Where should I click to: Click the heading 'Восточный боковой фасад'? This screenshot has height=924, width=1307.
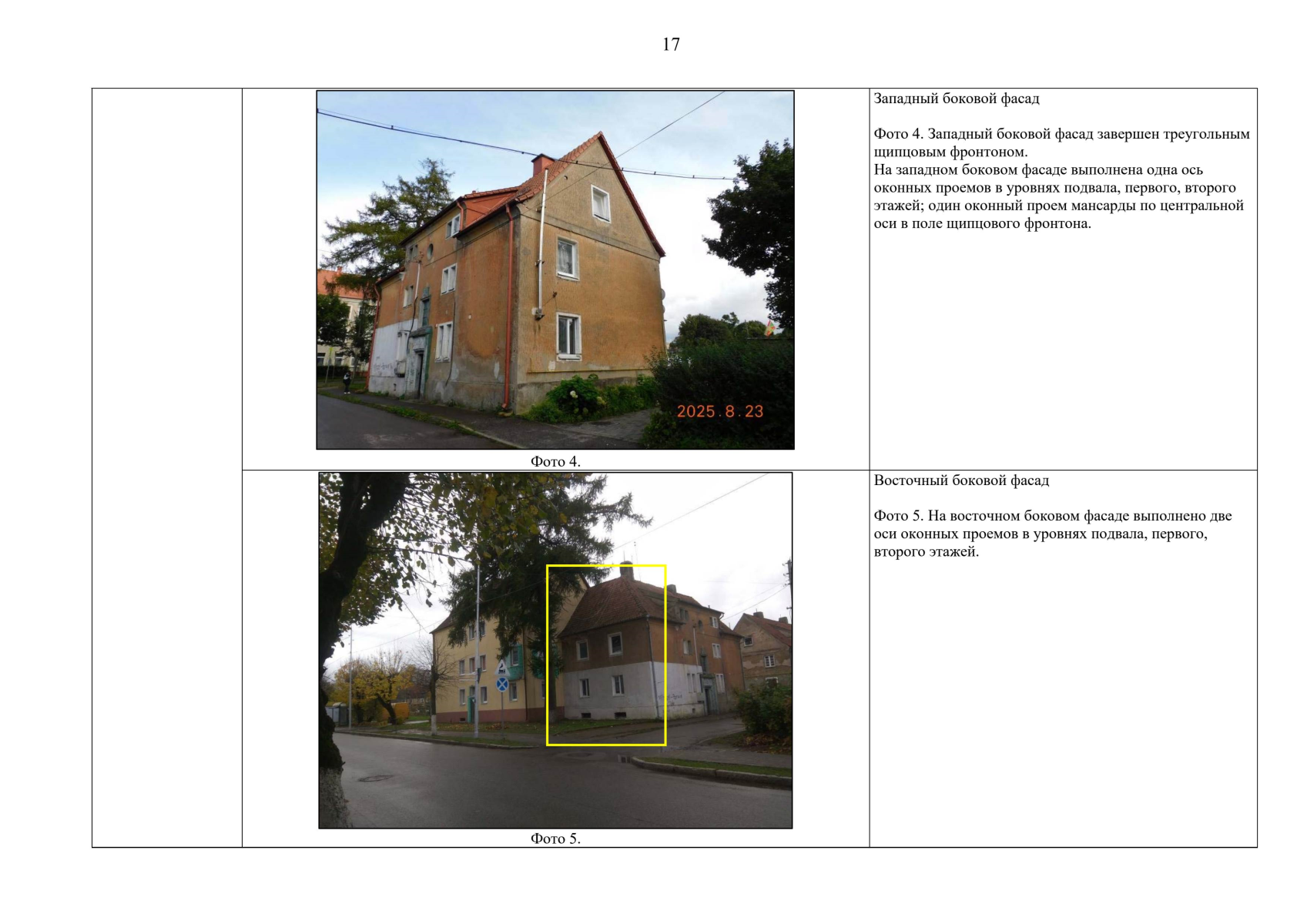[x=961, y=480]
